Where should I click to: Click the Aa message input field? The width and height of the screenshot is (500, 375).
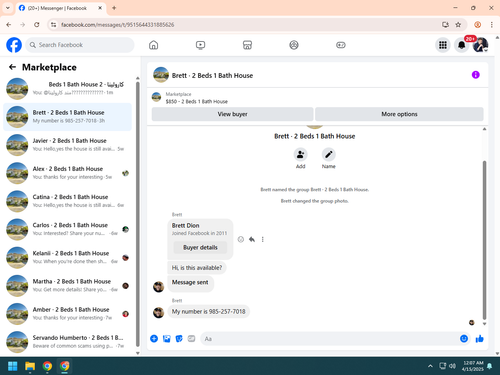pos(330,339)
